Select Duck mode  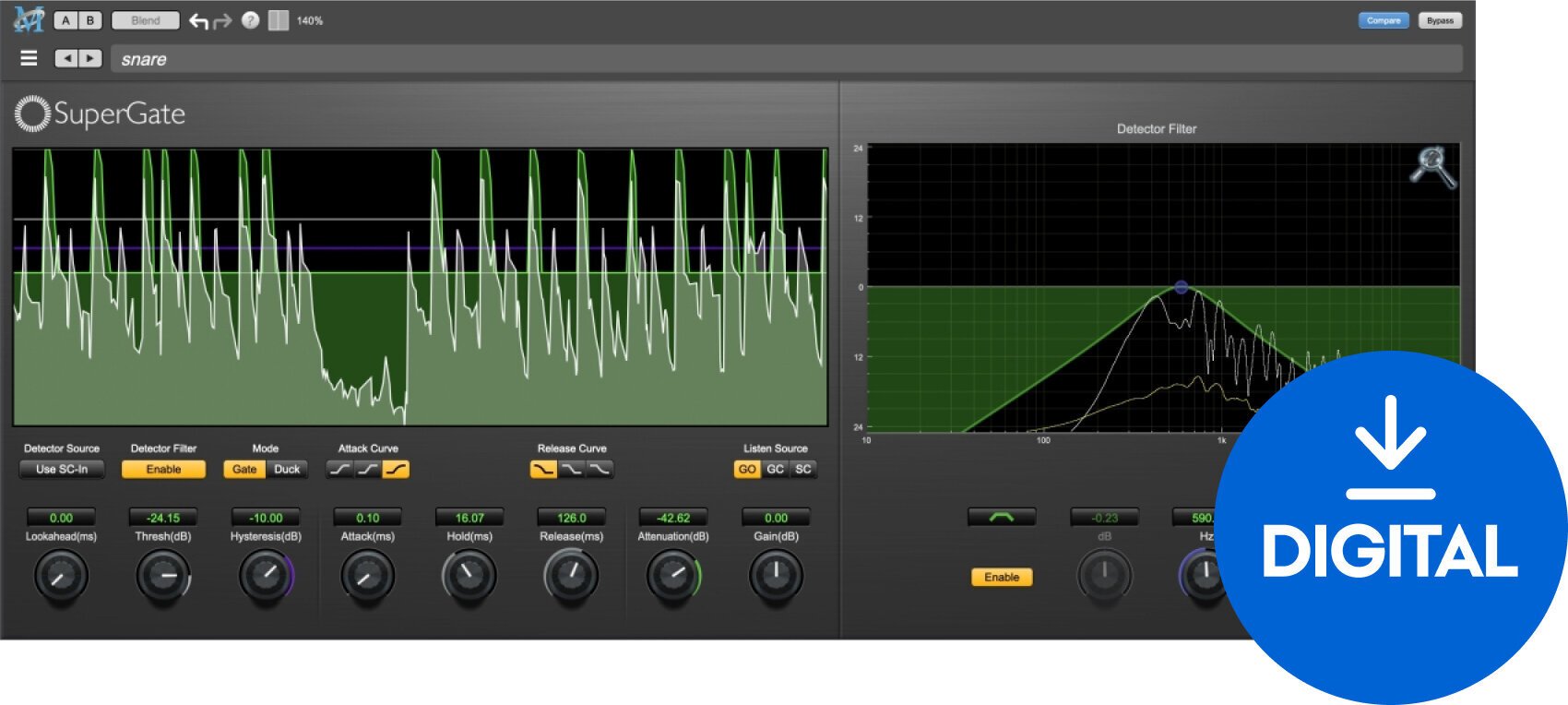pyautogui.click(x=287, y=469)
